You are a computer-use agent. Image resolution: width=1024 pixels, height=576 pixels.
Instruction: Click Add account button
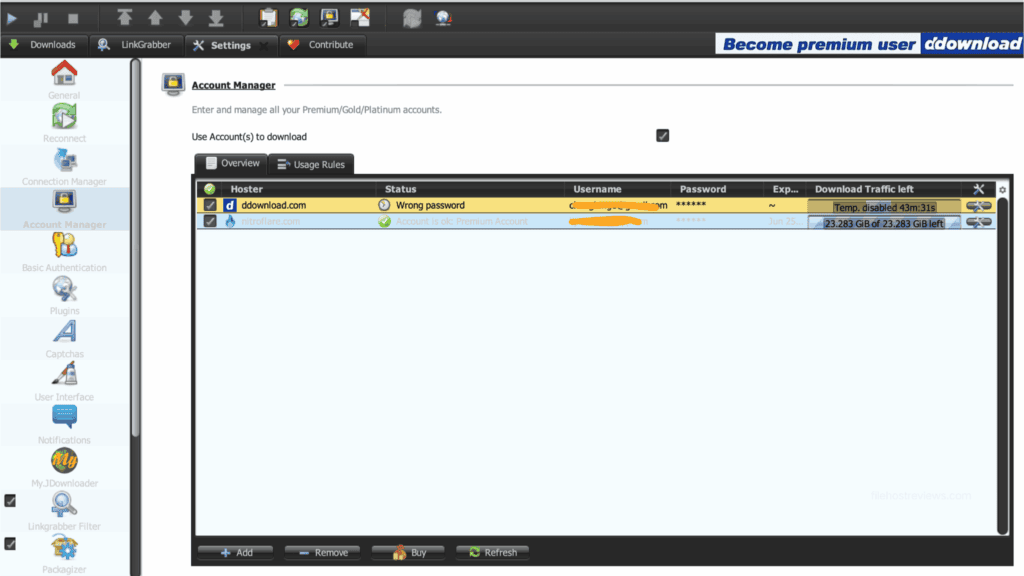[x=236, y=552]
